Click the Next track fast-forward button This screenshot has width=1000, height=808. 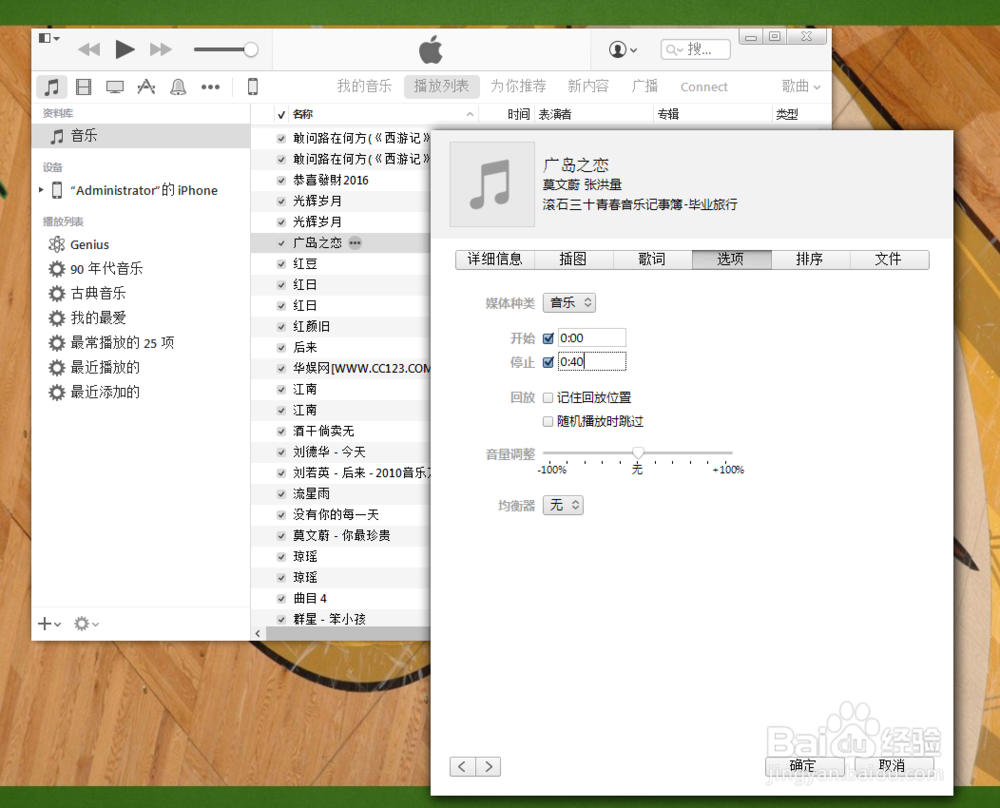pos(161,50)
